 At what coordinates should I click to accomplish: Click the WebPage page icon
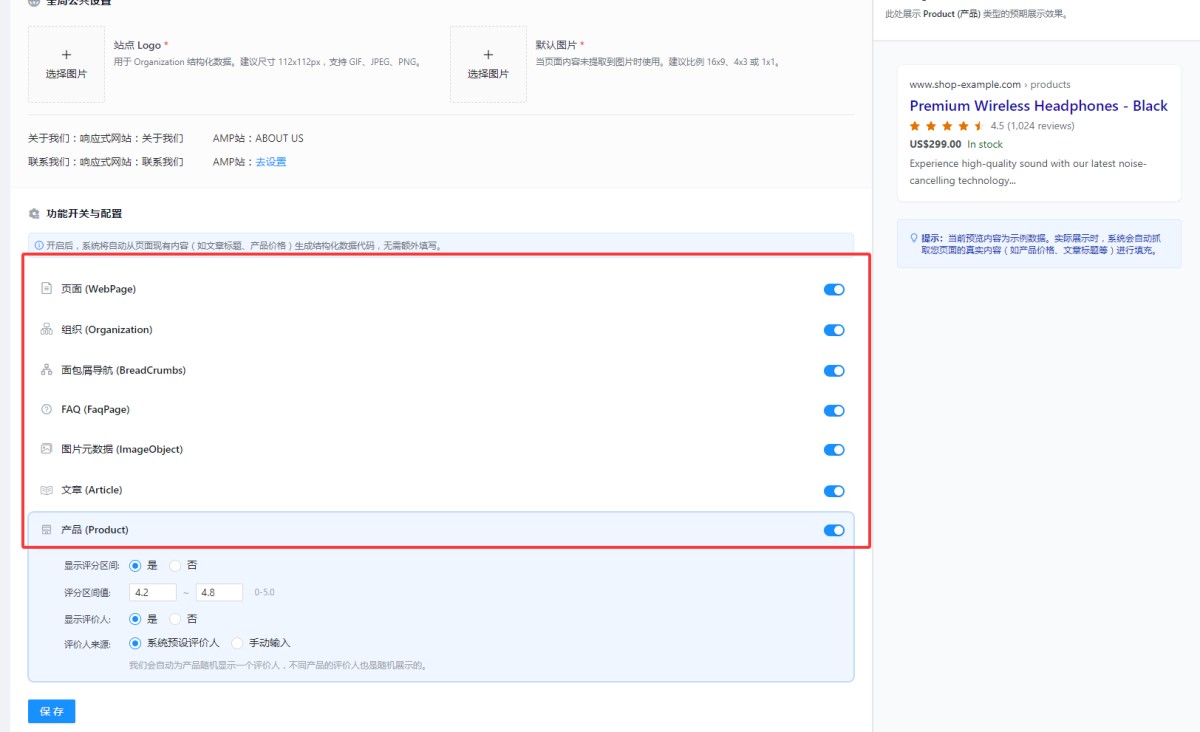46,289
